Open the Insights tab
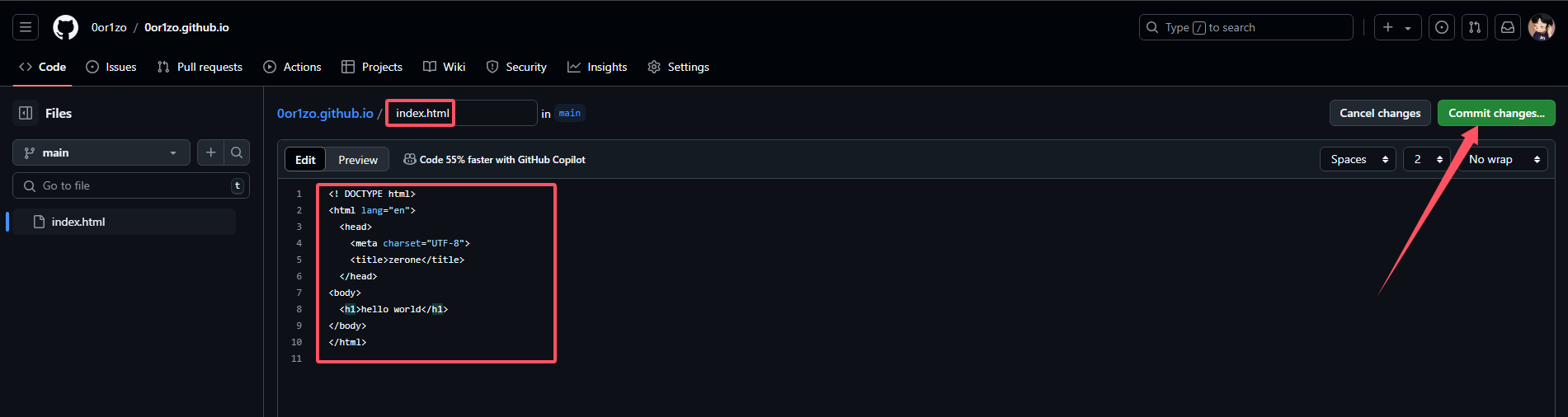 click(x=597, y=67)
